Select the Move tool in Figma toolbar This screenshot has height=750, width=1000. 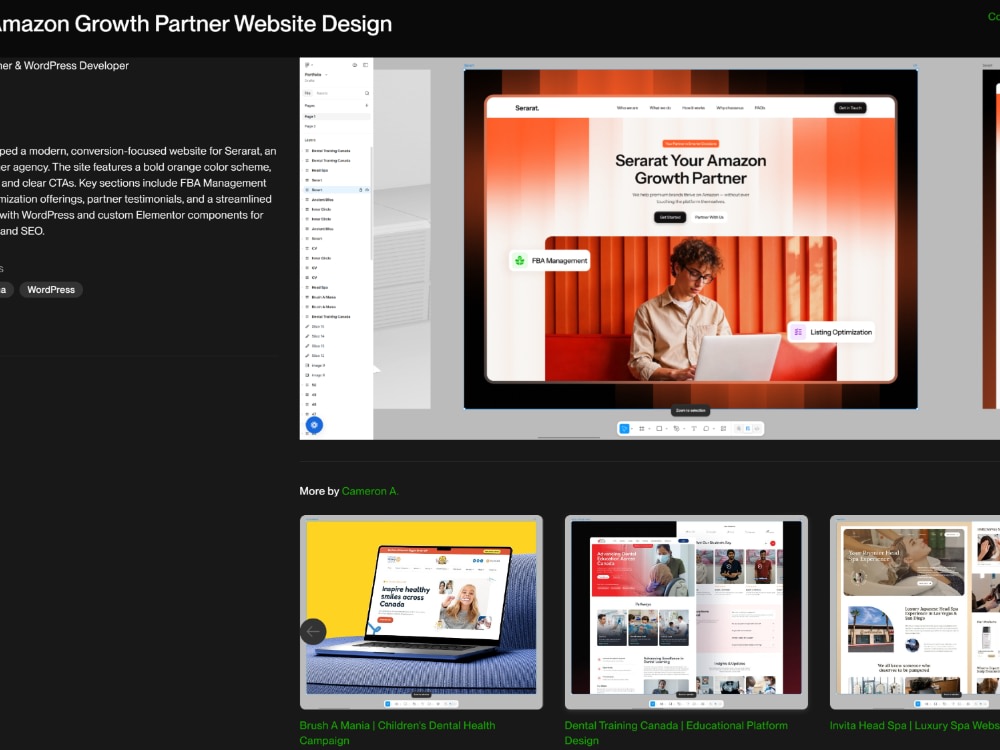tap(624, 429)
